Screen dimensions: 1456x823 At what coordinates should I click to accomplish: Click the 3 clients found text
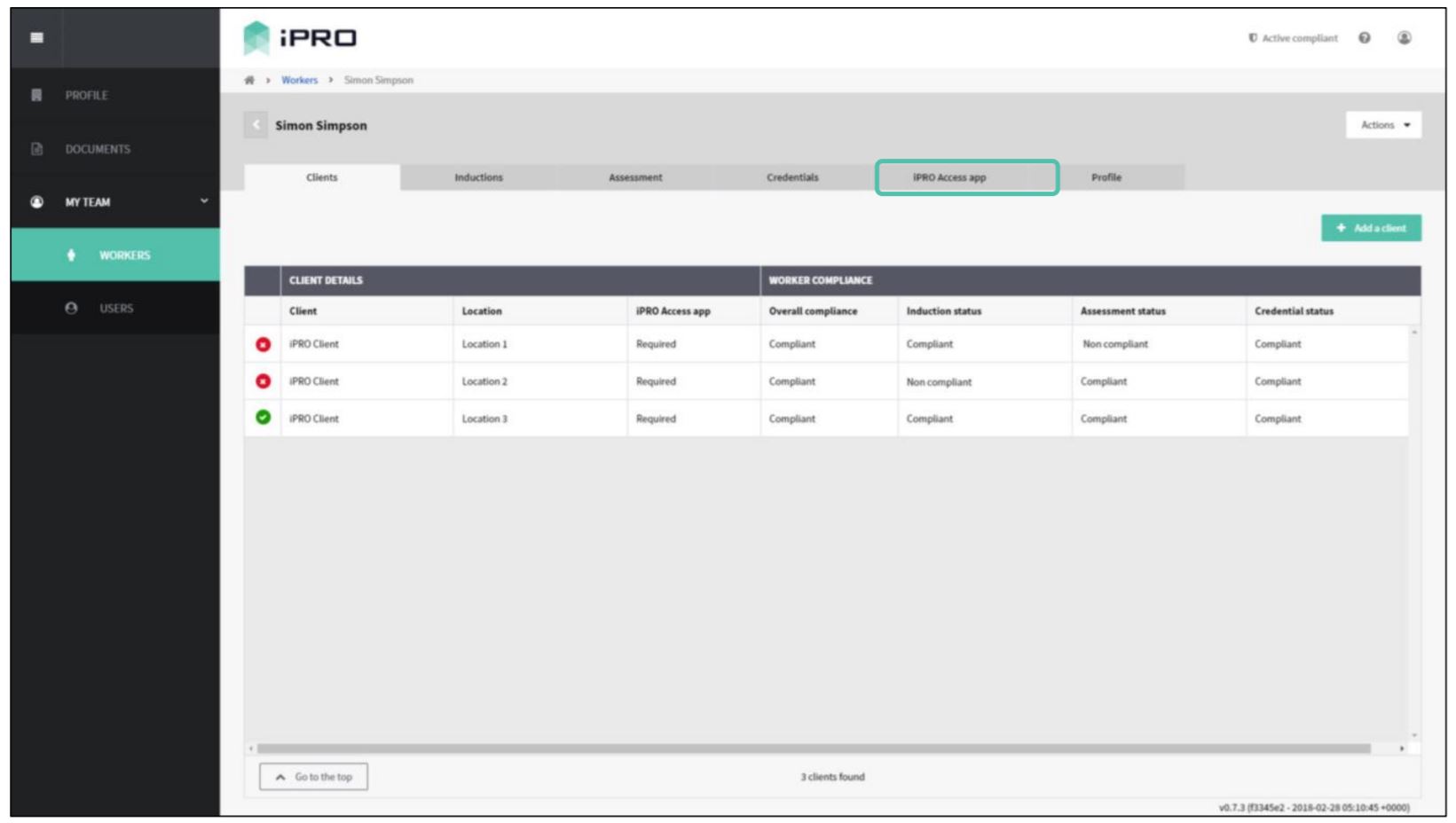[832, 777]
